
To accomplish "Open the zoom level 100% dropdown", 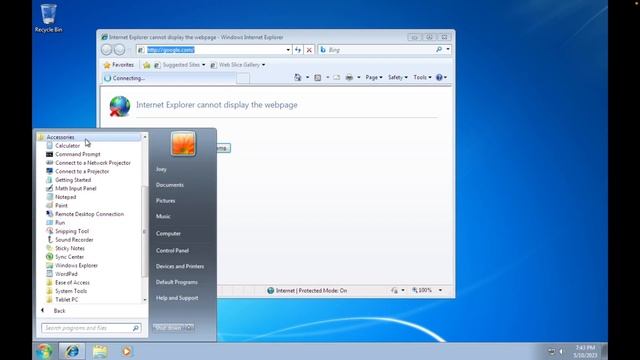I will tap(440, 290).
